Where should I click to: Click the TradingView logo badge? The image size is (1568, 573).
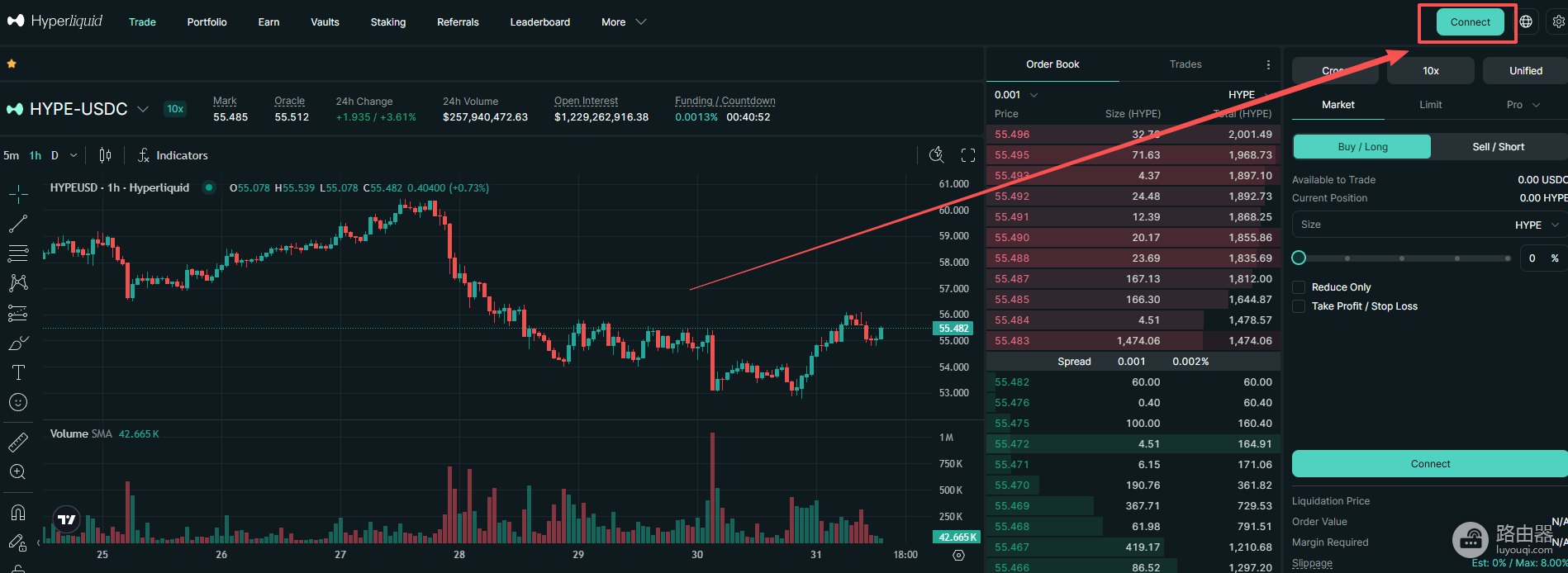67,519
